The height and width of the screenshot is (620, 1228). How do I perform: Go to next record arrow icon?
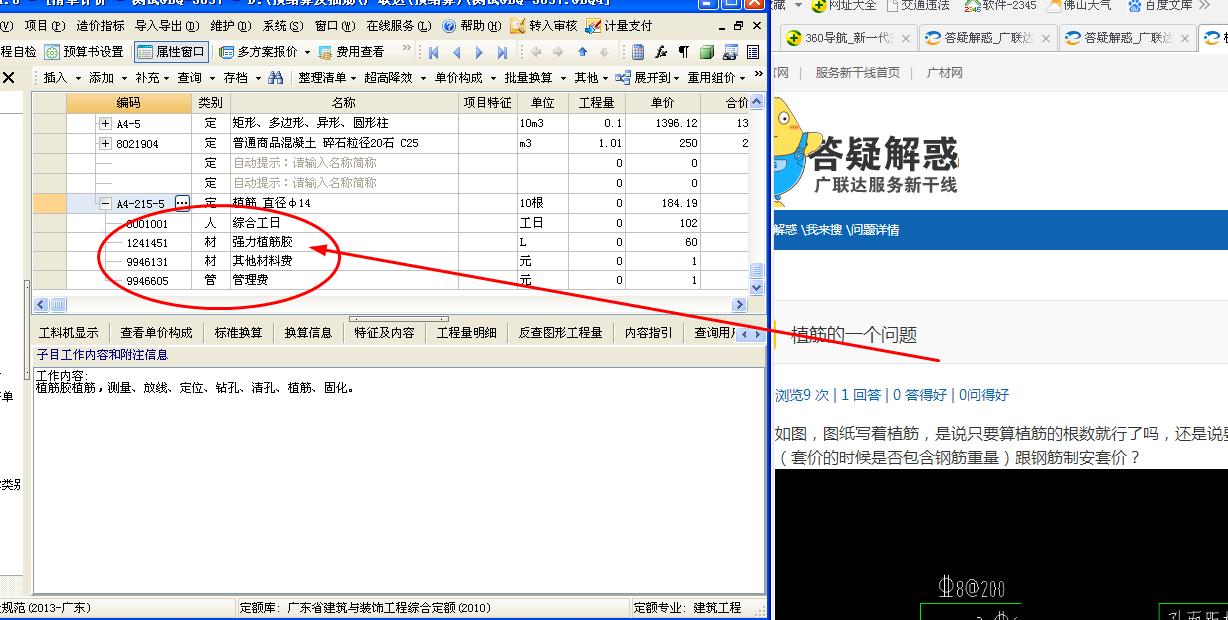(x=480, y=52)
